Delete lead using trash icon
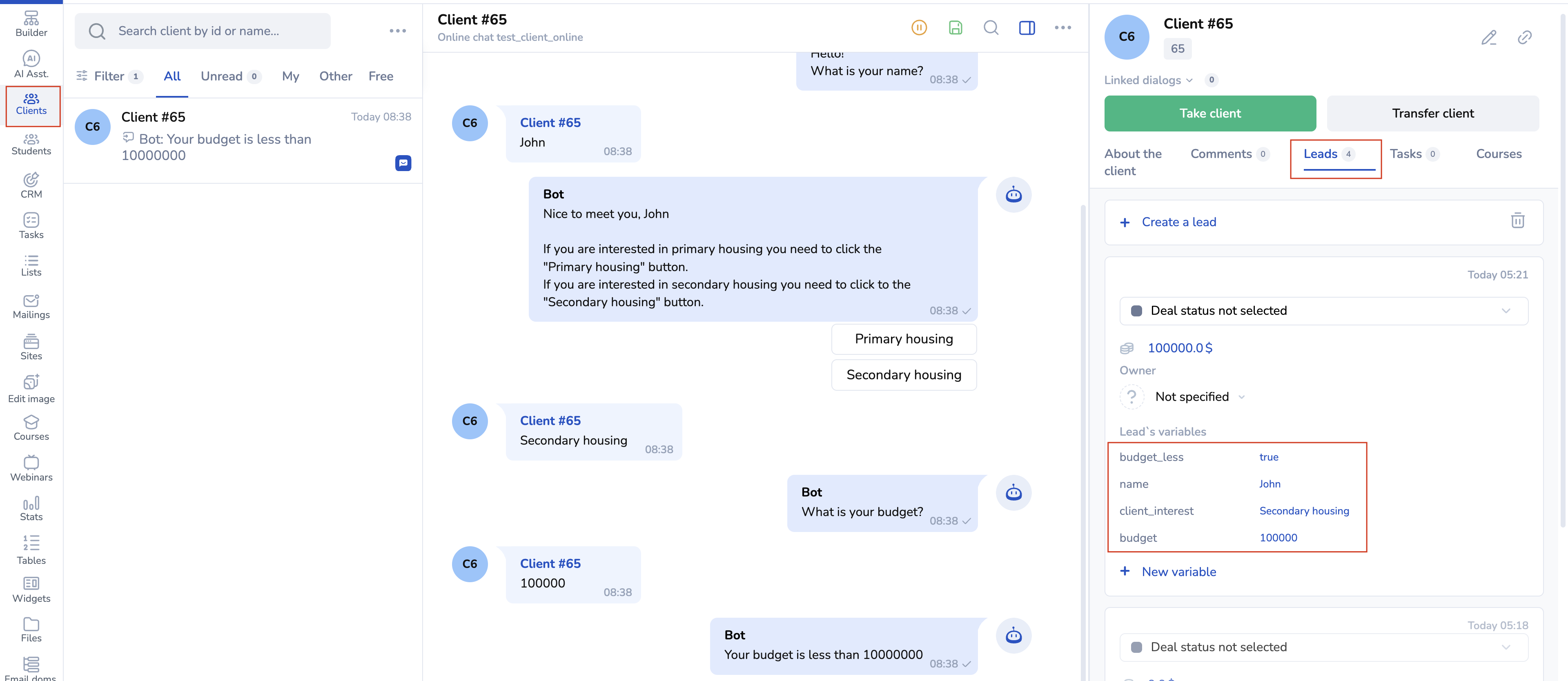The image size is (1568, 681). 1517,221
